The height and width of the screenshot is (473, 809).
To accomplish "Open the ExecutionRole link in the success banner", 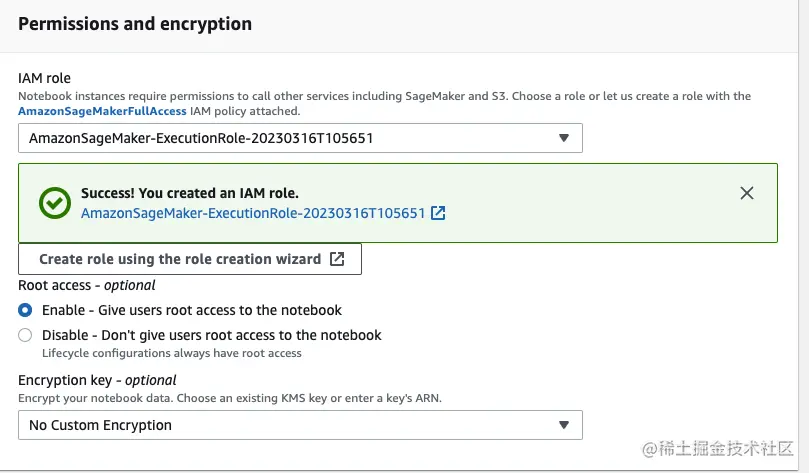I will pyautogui.click(x=252, y=213).
